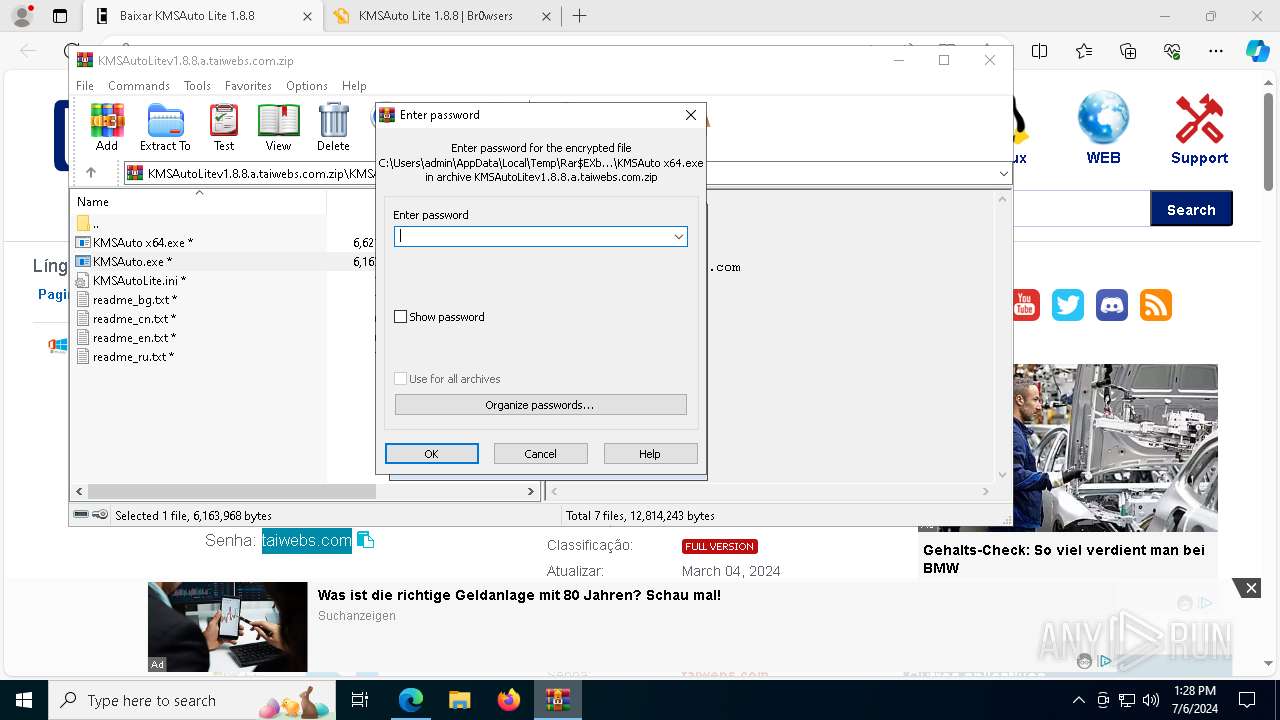Confirm the password with OK
This screenshot has height=720, width=1280.
(x=431, y=454)
